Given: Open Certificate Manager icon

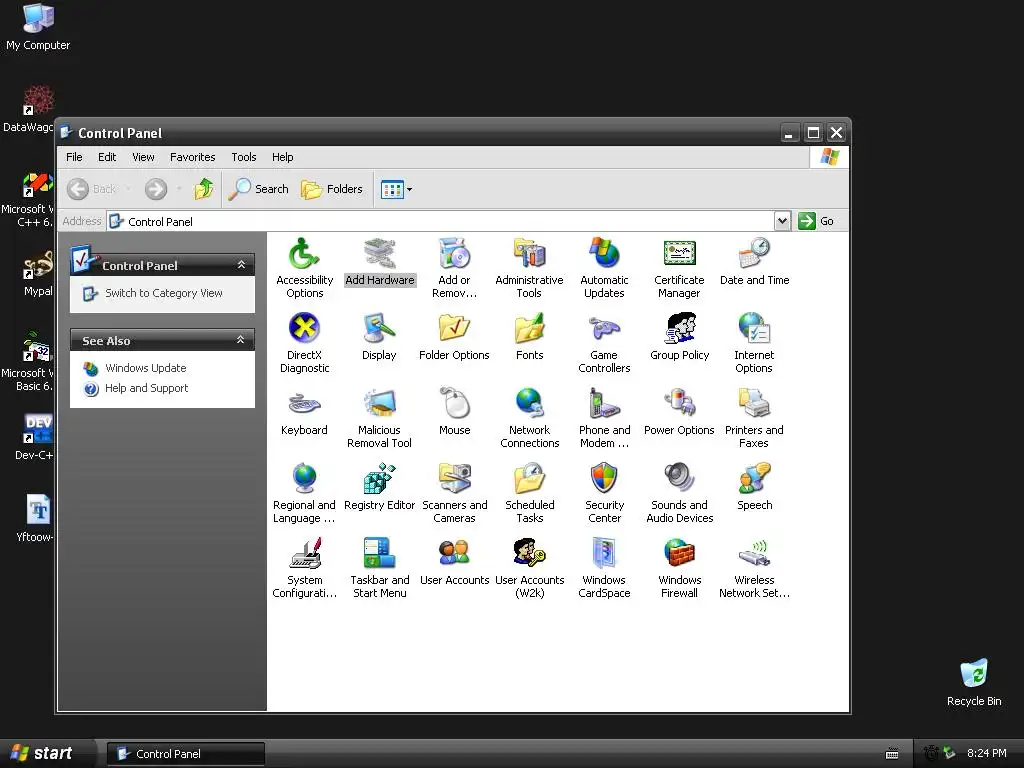Looking at the screenshot, I should click(x=679, y=268).
